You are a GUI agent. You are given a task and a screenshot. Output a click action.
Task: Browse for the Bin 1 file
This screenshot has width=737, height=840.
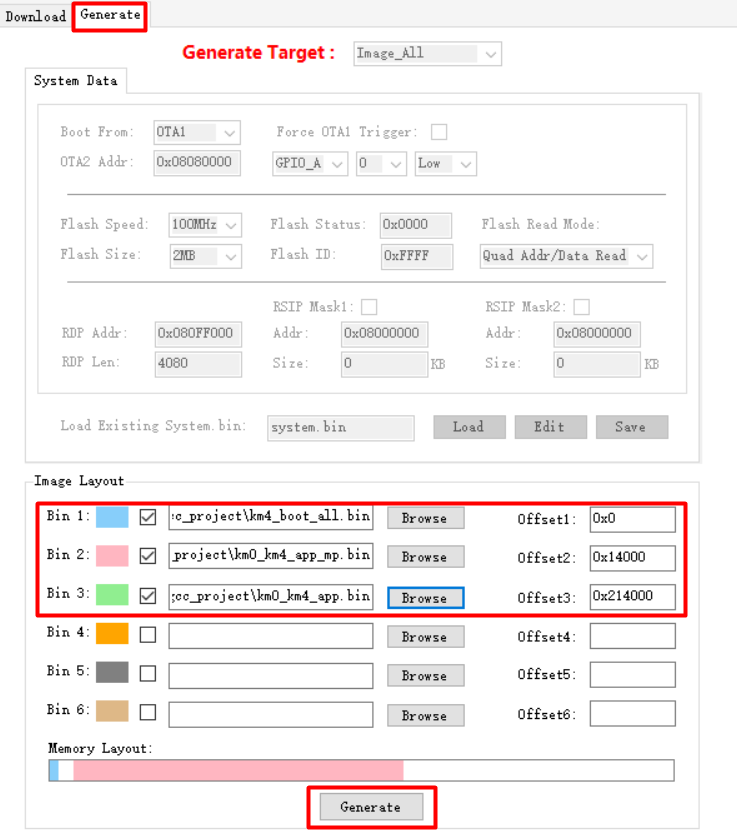[426, 518]
